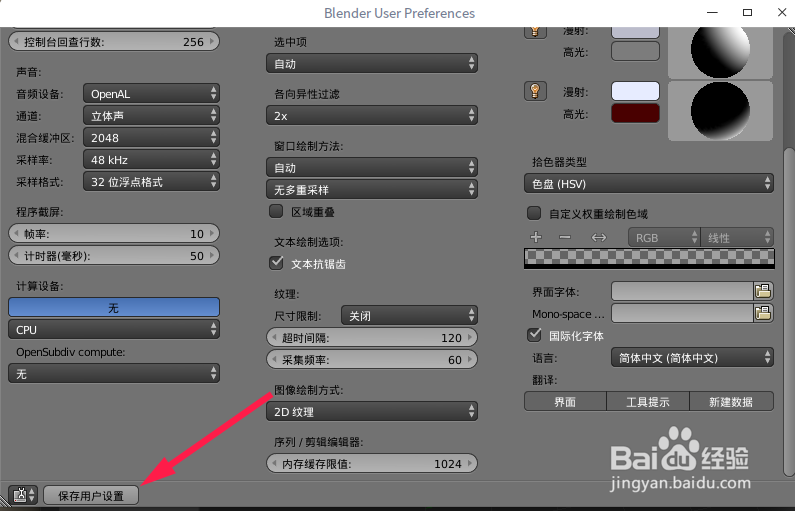Decrease 内存缓存限值 with left arrow
The image size is (795, 511).
(x=274, y=463)
